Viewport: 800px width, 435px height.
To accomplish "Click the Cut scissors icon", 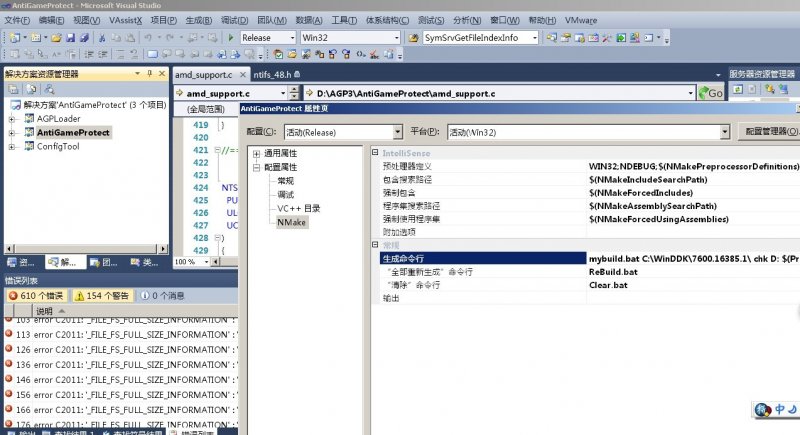I will click(102, 38).
